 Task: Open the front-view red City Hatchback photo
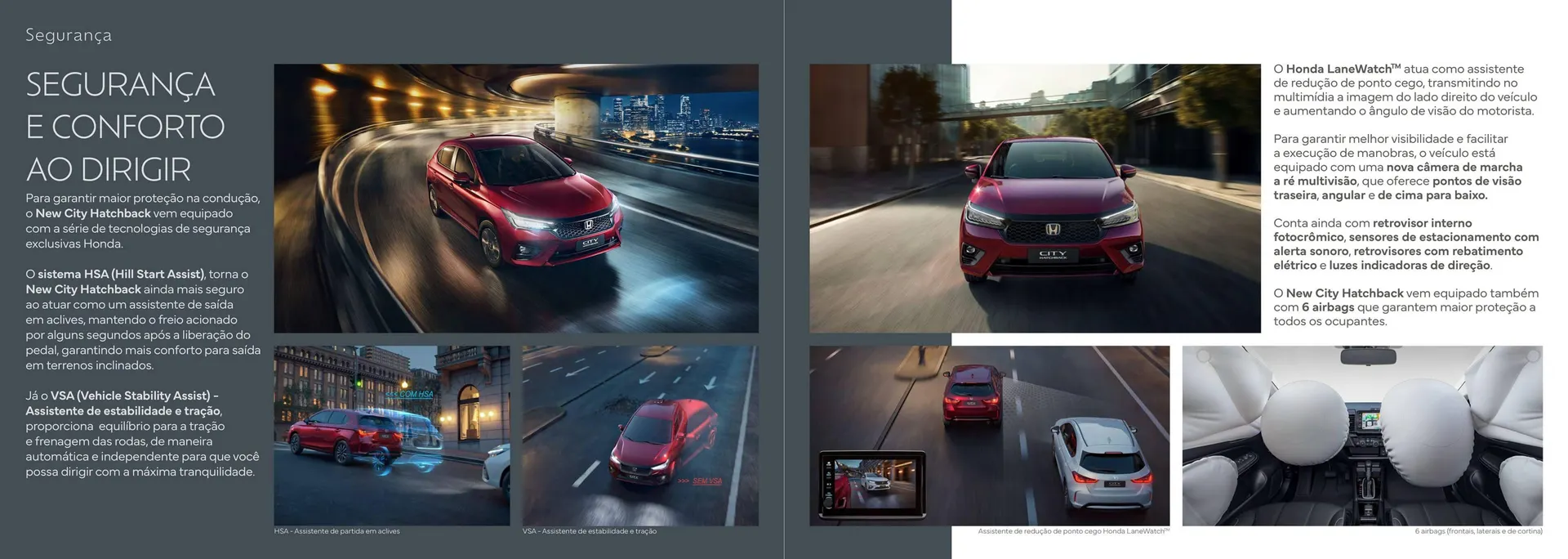click(1035, 199)
